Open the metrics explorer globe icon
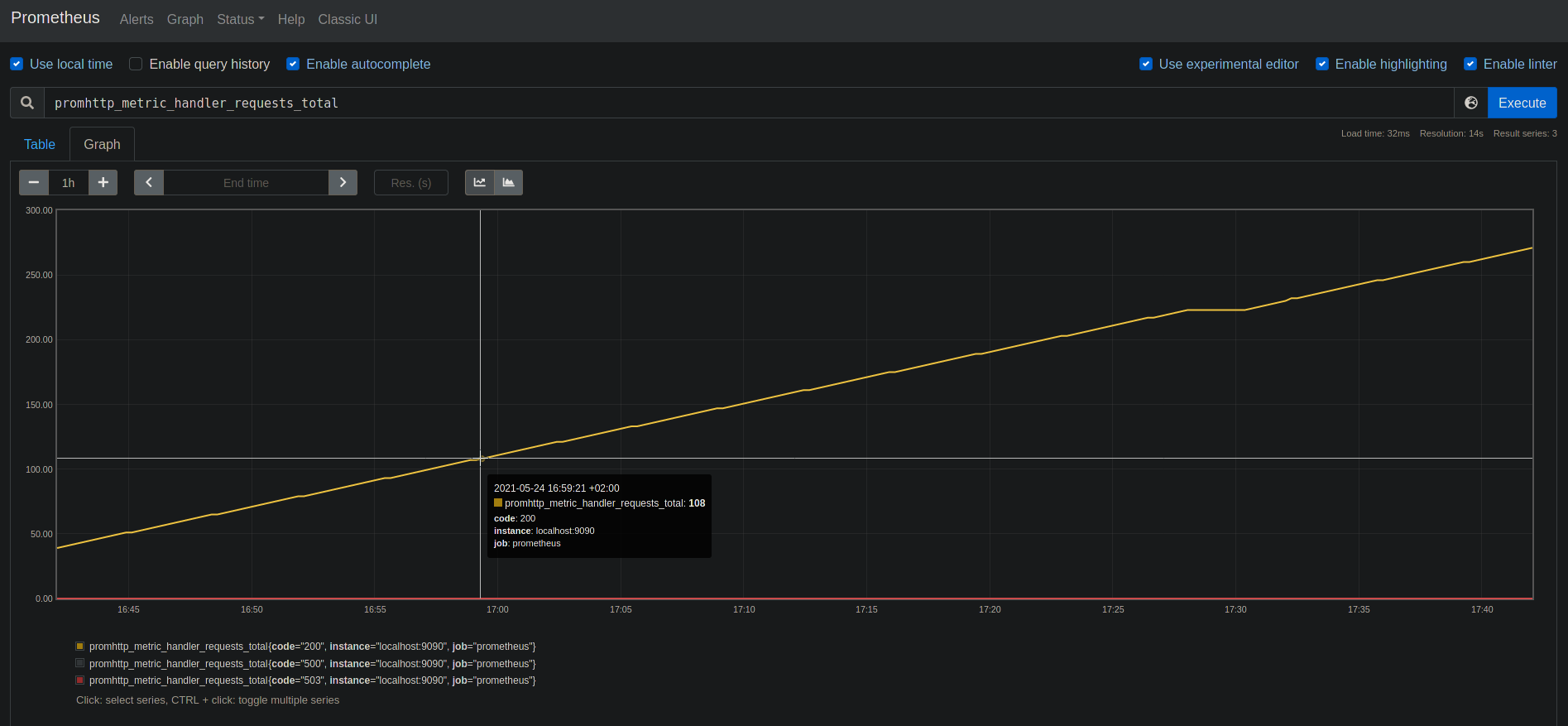 [x=1470, y=103]
